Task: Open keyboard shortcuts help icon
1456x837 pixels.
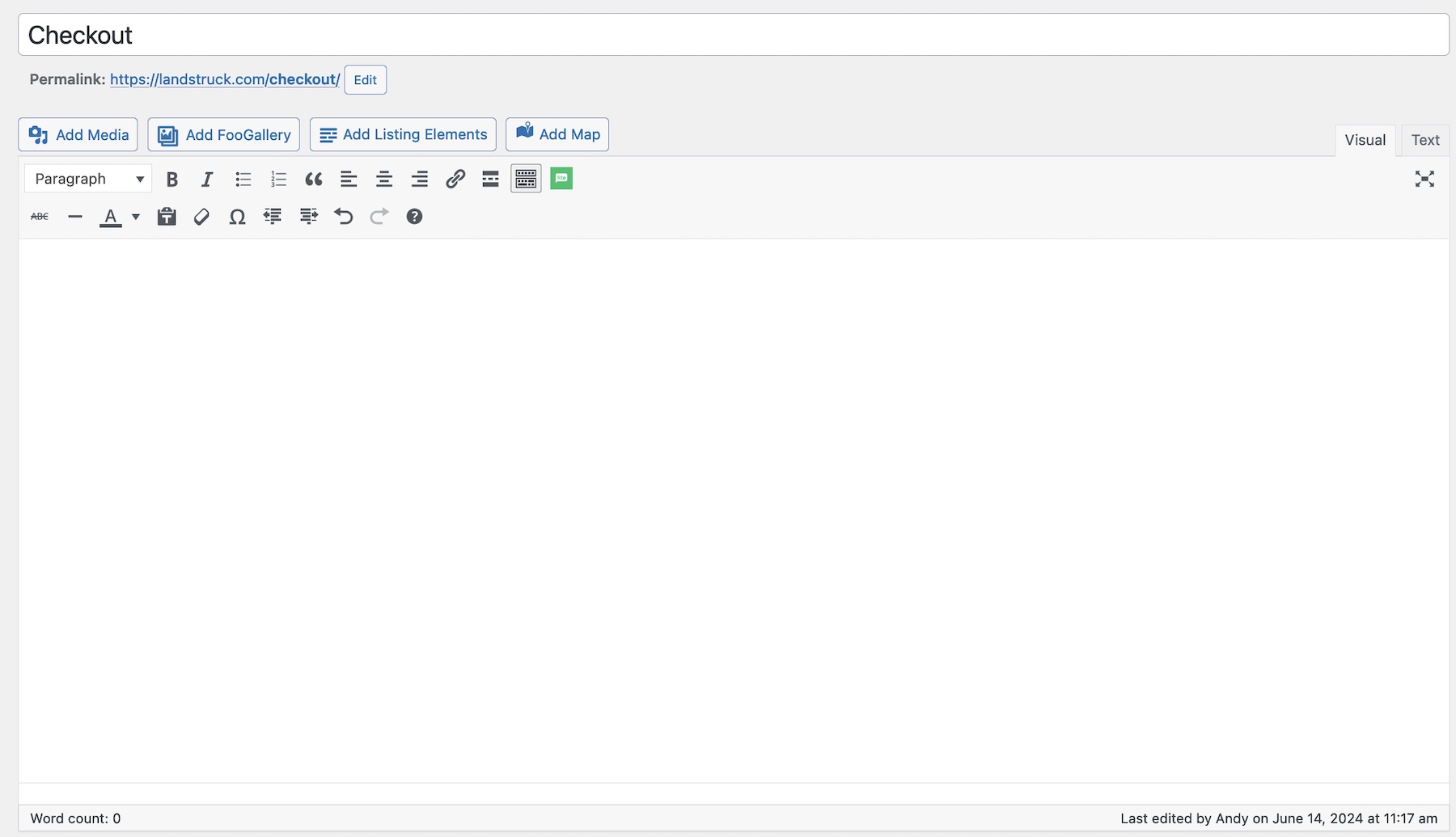Action: click(414, 217)
